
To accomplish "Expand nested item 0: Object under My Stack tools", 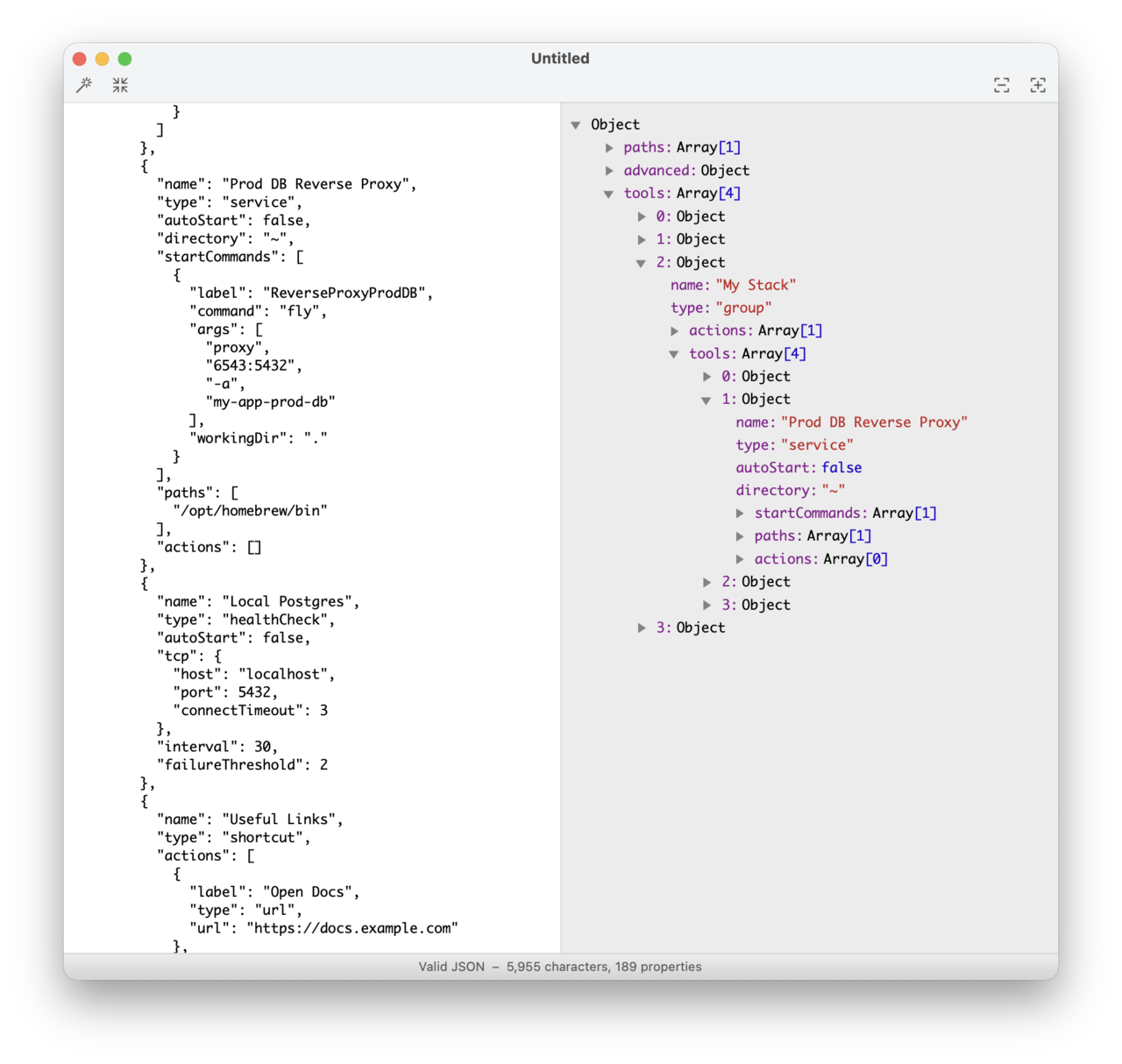I will [x=707, y=377].
